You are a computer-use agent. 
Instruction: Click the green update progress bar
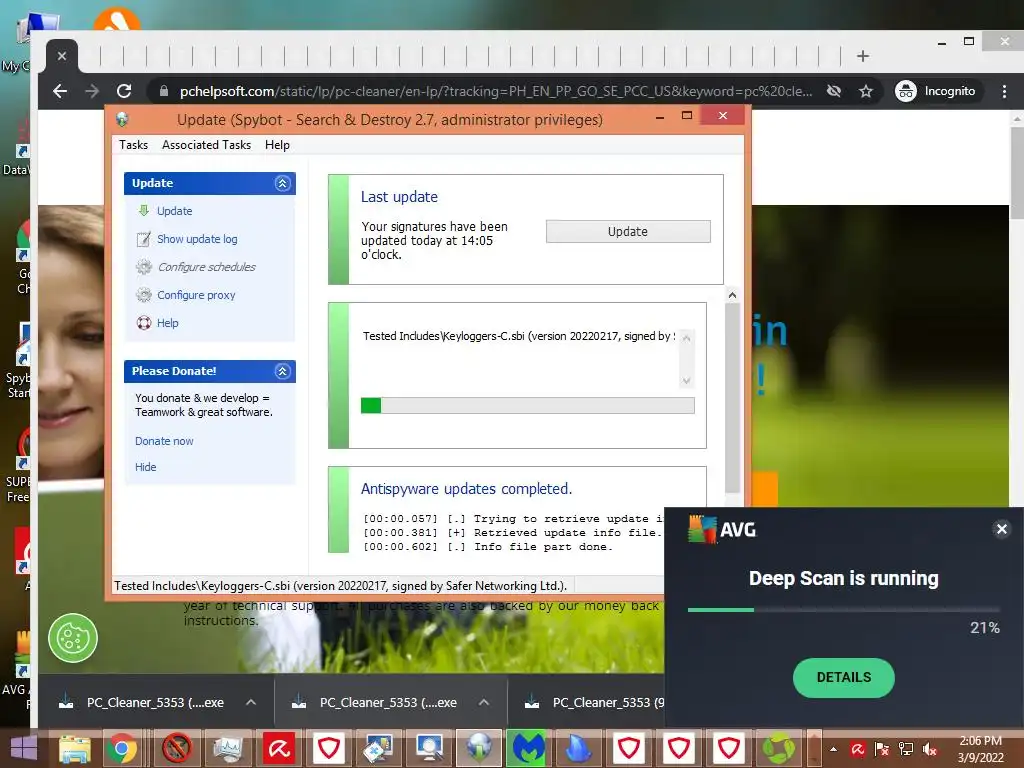(x=527, y=406)
